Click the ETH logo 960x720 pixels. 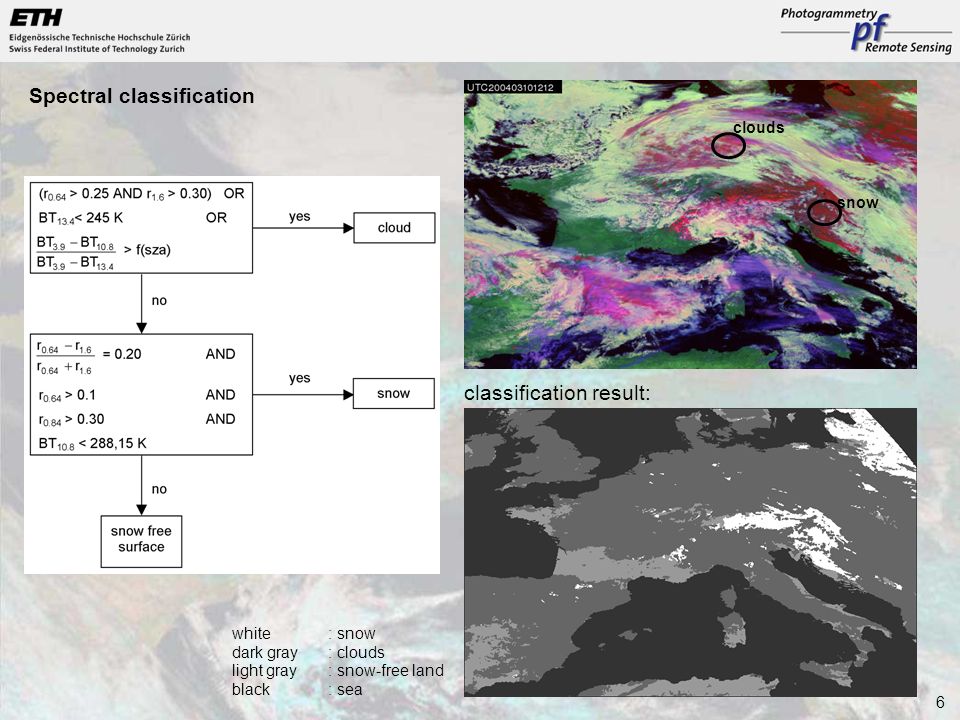coord(36,18)
